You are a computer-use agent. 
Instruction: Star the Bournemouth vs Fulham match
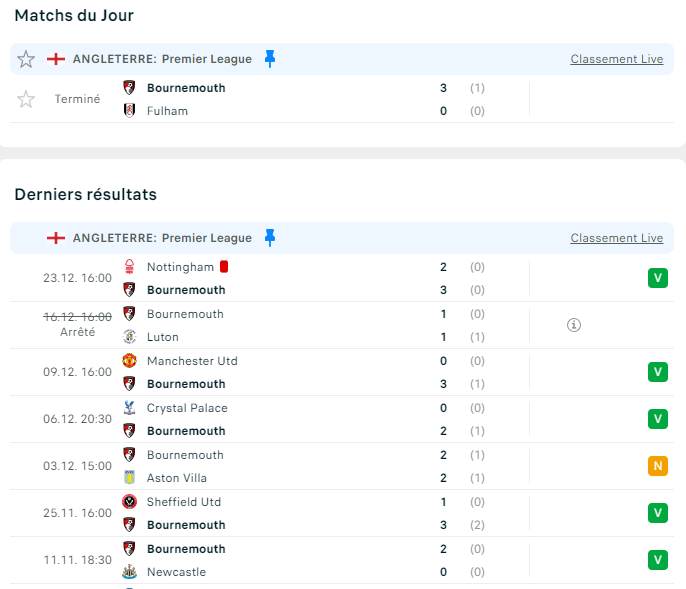tap(26, 99)
